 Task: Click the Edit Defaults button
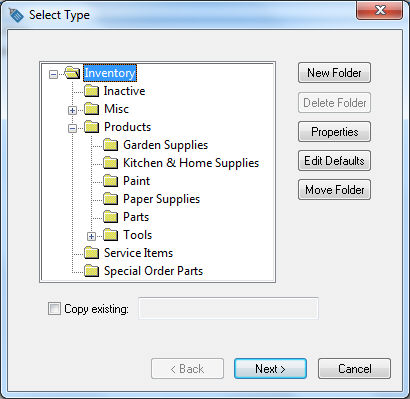[334, 161]
